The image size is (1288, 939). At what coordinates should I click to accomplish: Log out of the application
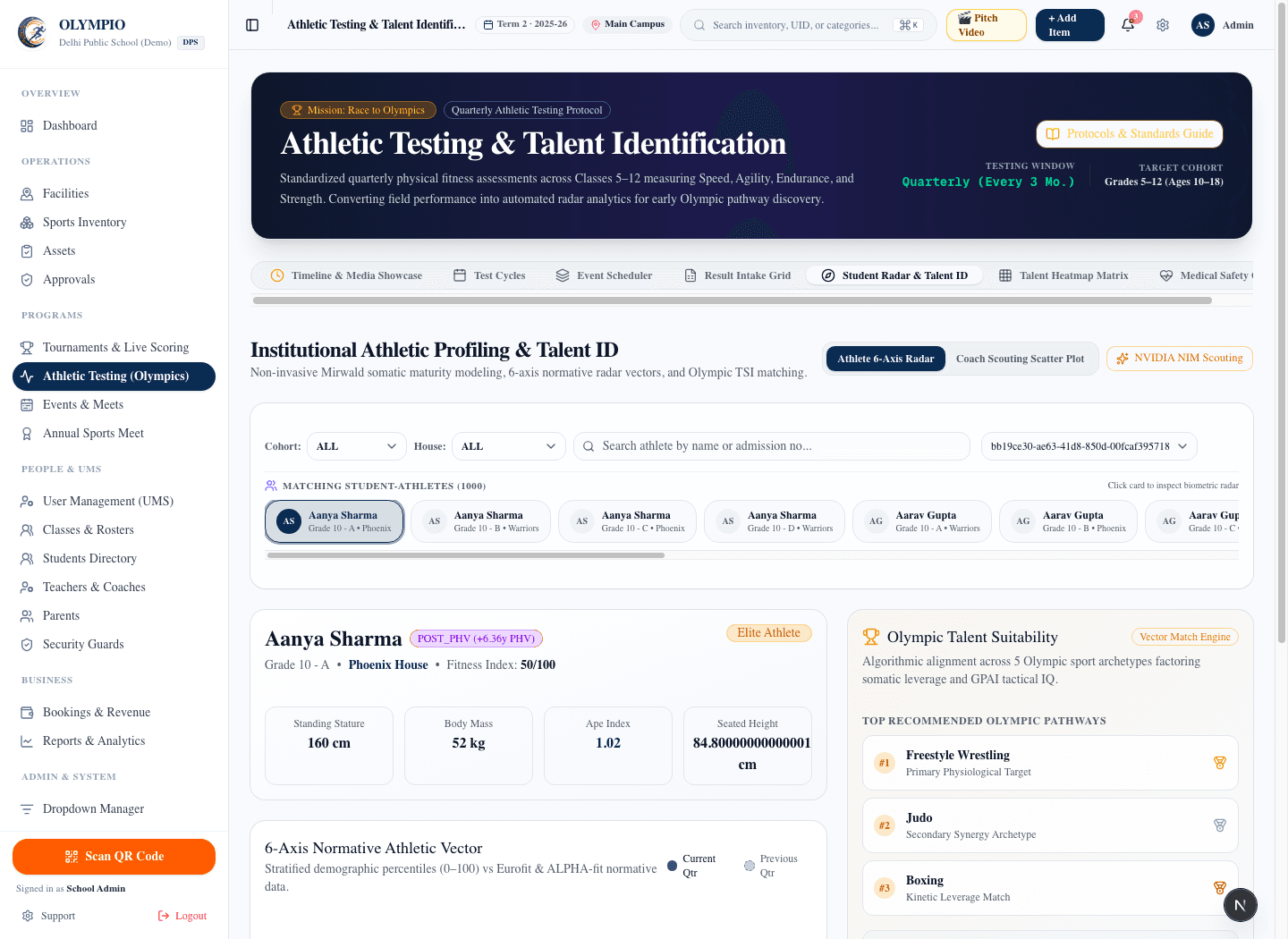(x=182, y=916)
